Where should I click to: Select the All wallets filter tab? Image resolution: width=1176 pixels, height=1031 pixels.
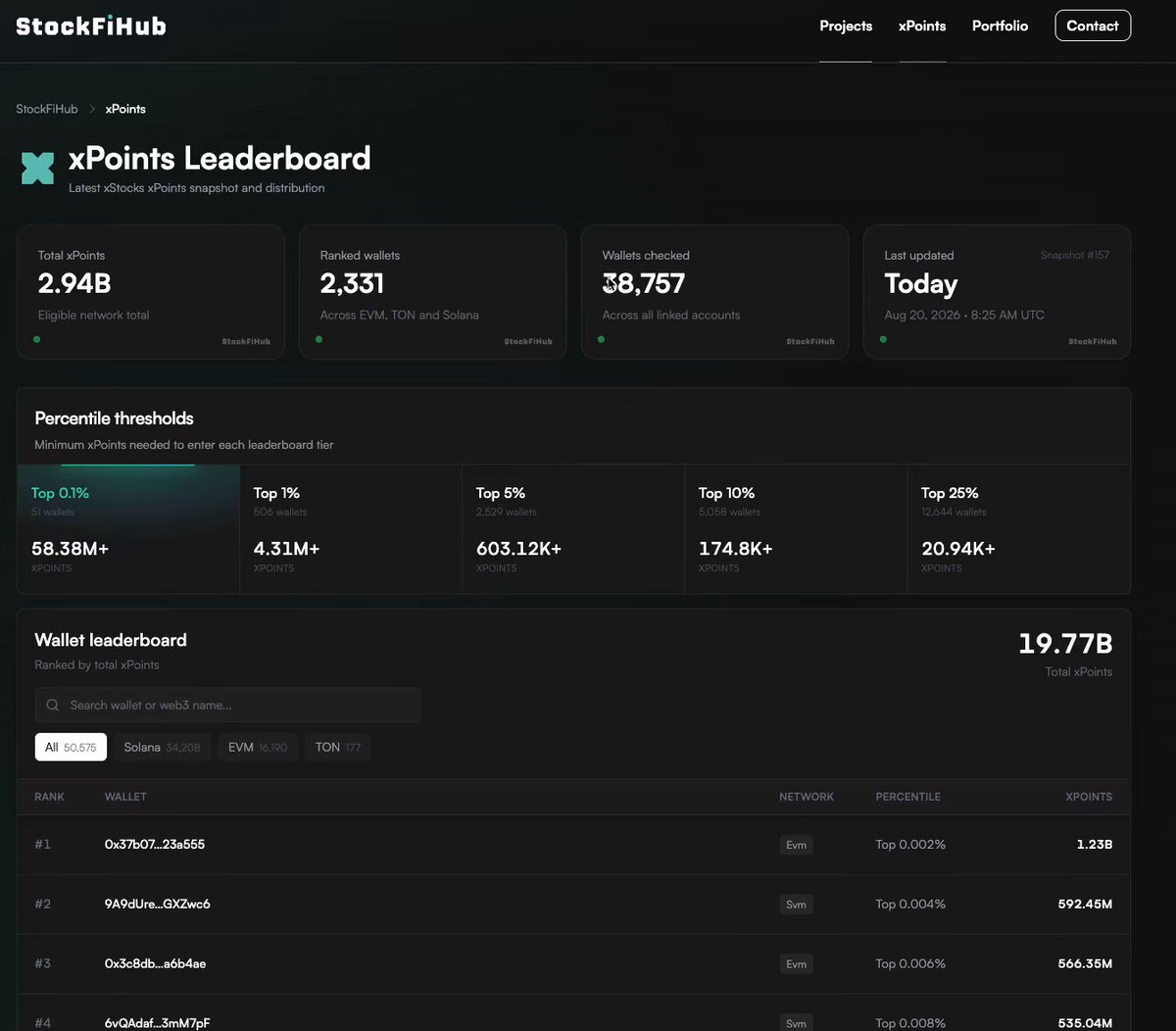(71, 747)
